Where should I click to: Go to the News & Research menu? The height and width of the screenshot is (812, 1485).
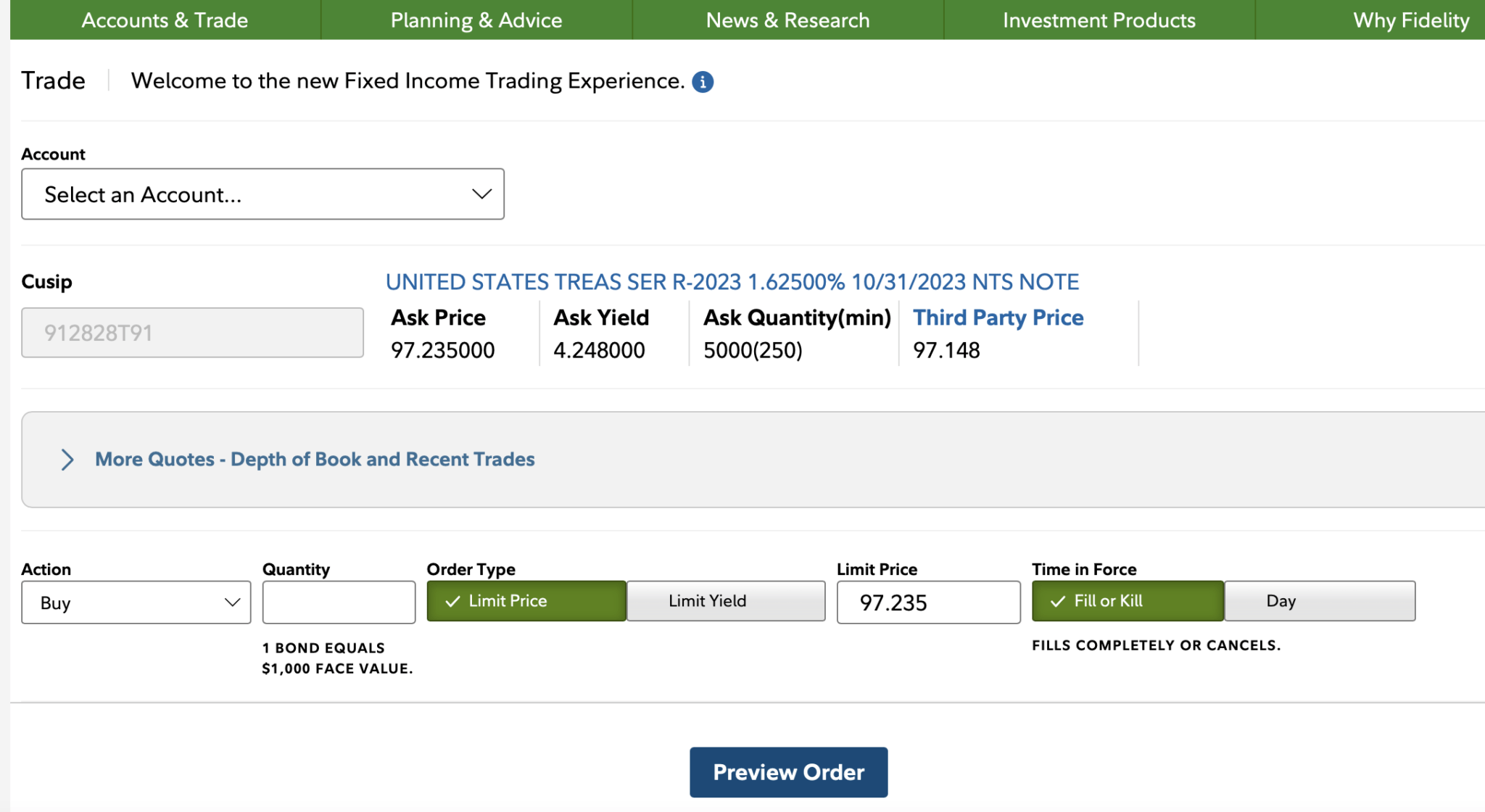coord(787,20)
